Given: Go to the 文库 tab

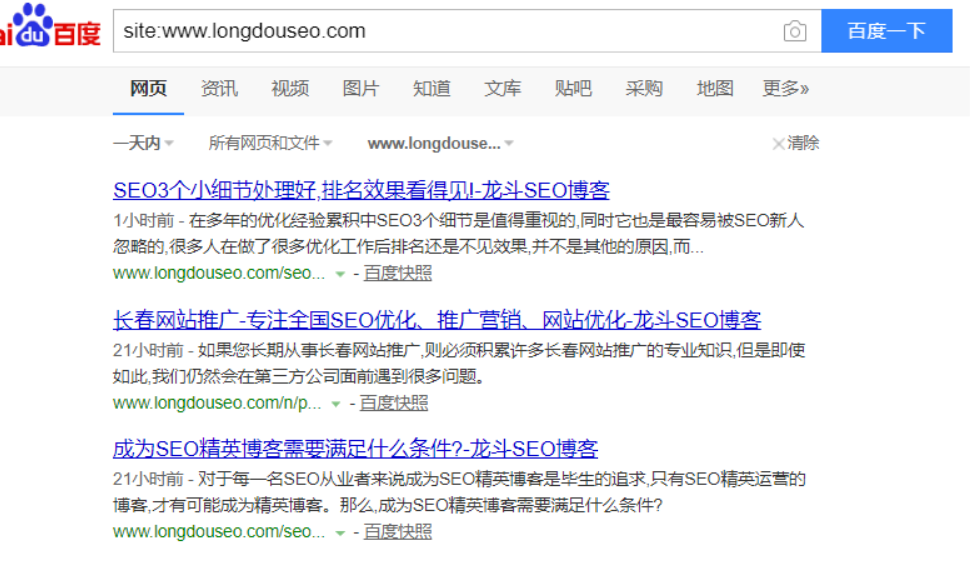Looking at the screenshot, I should coord(505,89).
